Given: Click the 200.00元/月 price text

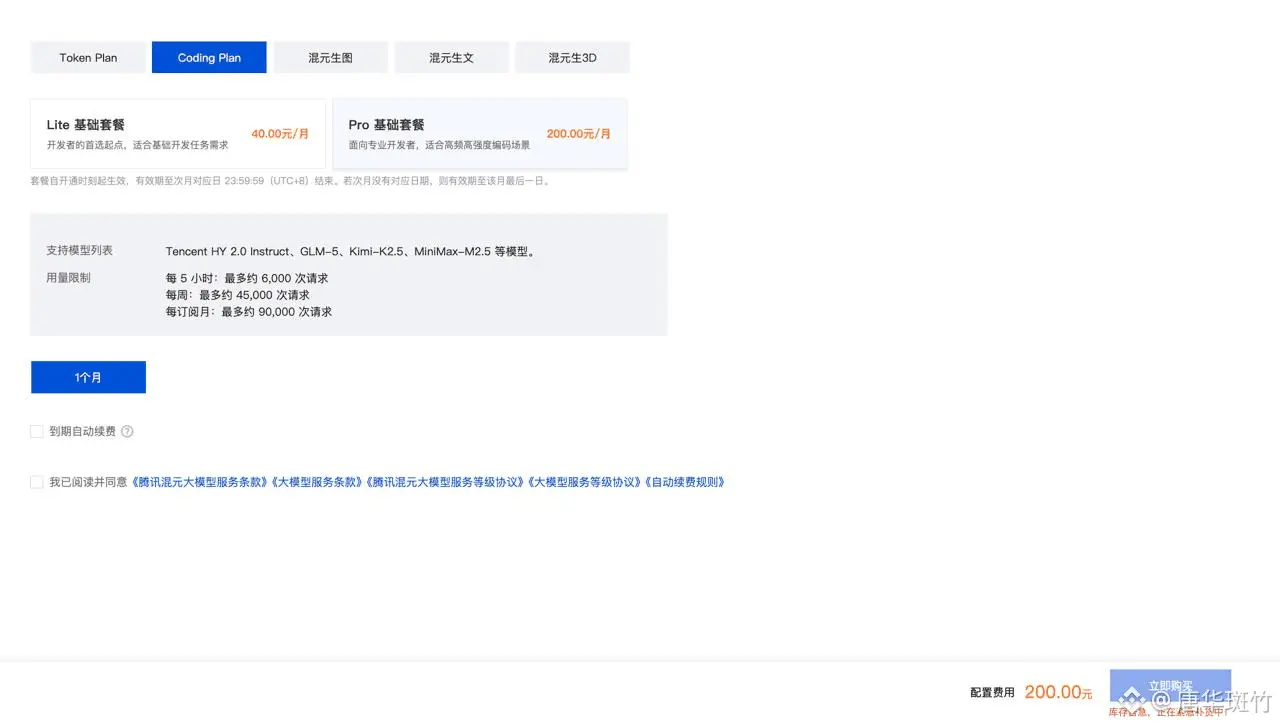Looking at the screenshot, I should click(x=579, y=134).
